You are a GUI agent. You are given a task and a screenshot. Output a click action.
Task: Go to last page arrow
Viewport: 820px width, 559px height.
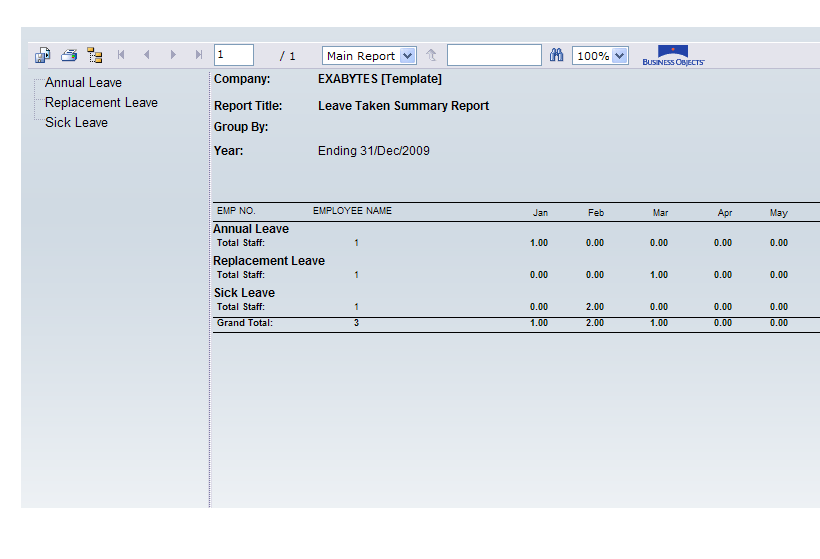tap(199, 56)
